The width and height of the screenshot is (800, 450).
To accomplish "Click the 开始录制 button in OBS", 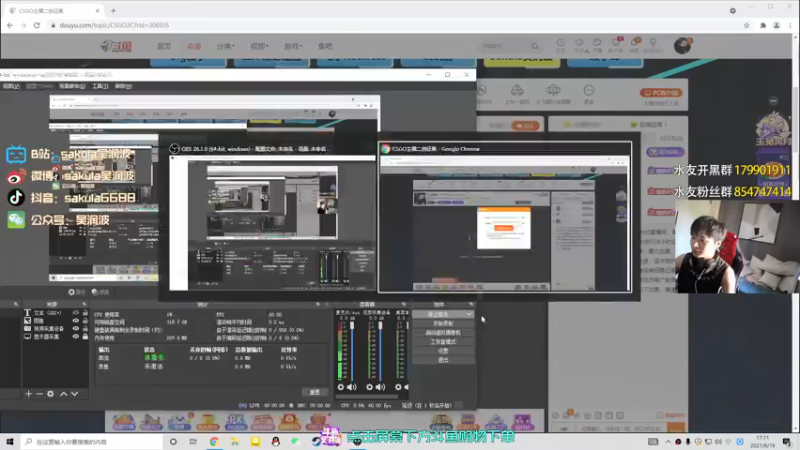I will 443,323.
